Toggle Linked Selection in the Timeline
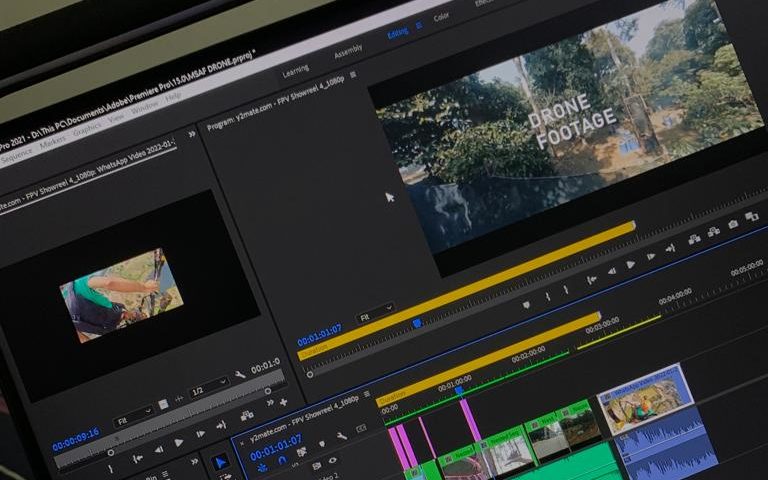Image resolution: width=768 pixels, height=480 pixels. click(301, 452)
